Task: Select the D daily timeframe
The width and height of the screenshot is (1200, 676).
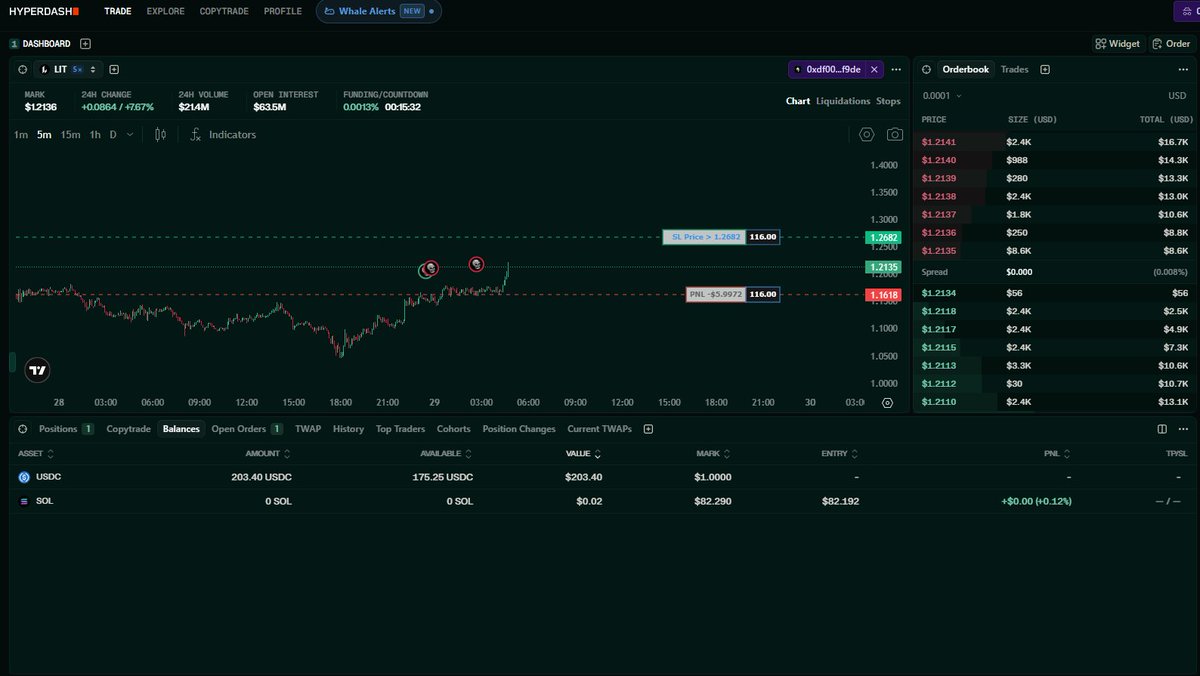Action: coord(113,135)
